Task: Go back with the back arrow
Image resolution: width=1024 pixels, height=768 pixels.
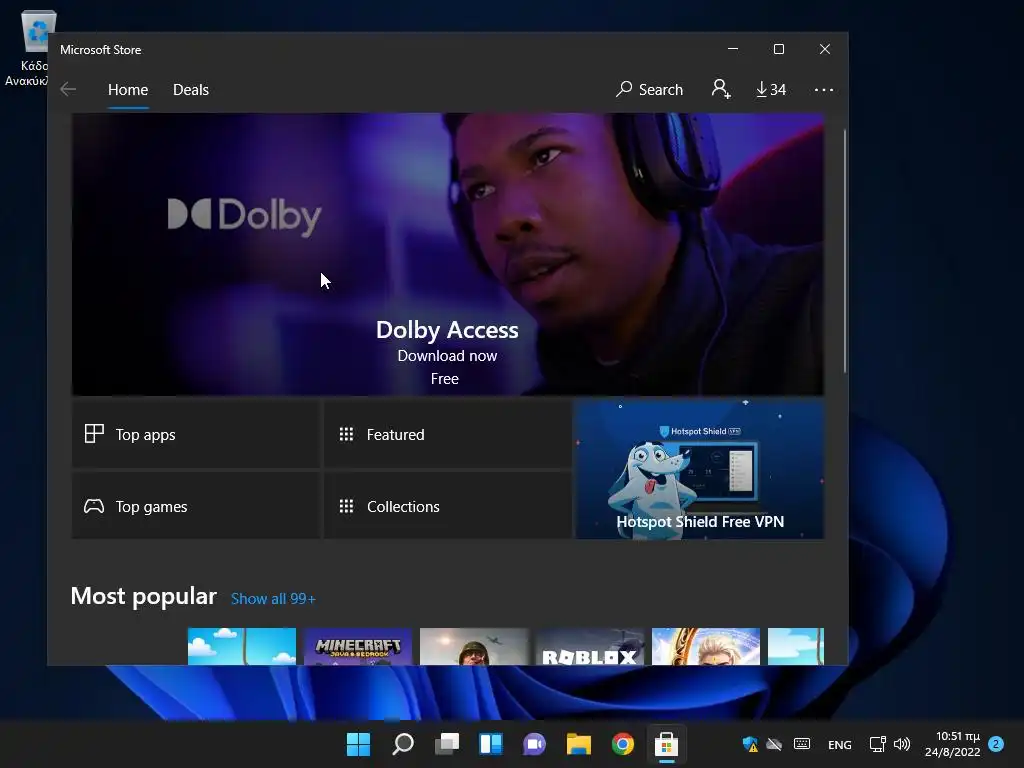Action: click(x=68, y=89)
